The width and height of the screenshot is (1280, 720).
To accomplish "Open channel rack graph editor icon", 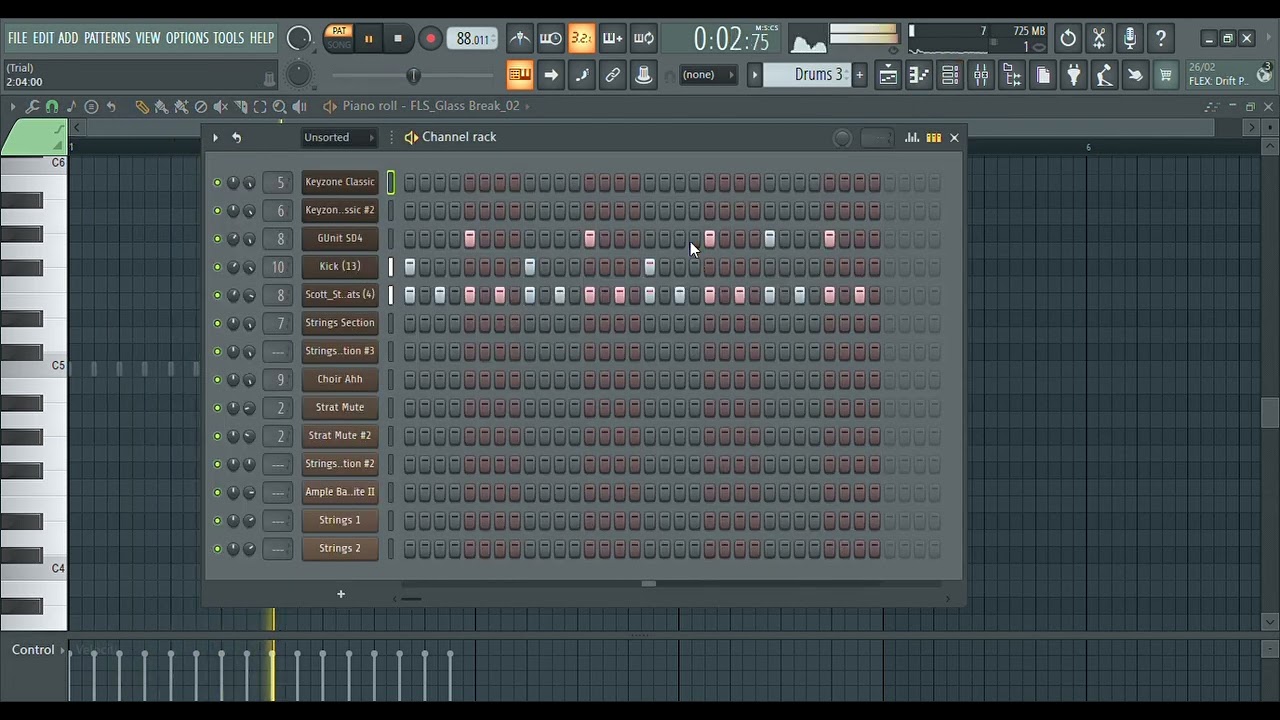I will coord(912,138).
